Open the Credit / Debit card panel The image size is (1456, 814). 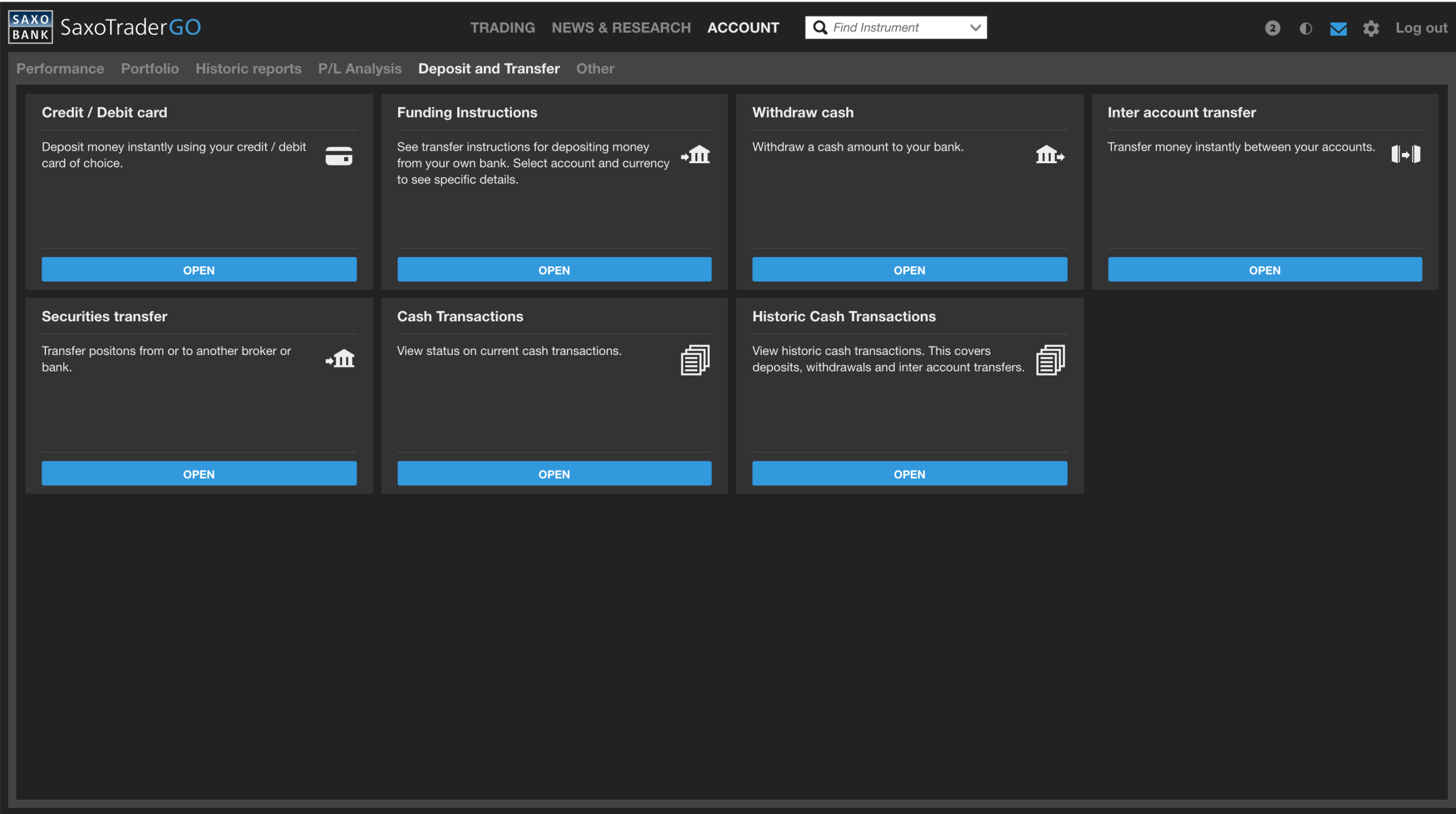click(x=198, y=270)
